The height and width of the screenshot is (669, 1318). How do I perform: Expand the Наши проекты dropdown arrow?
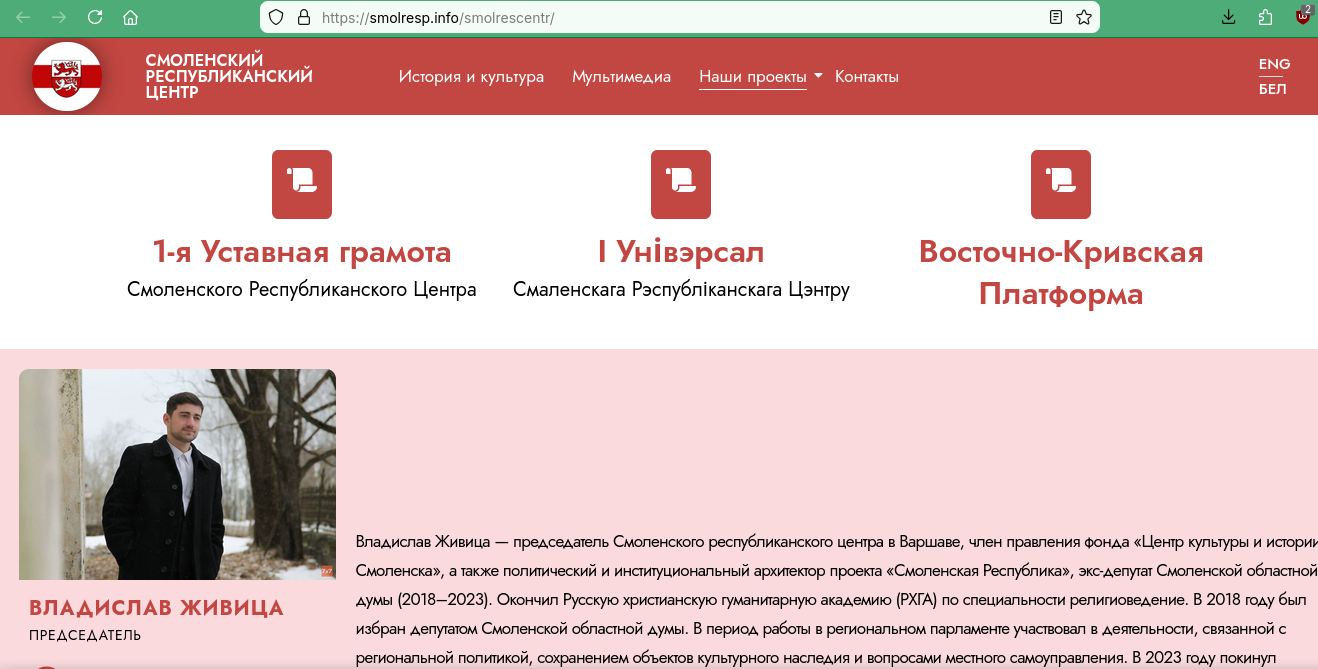coord(818,76)
